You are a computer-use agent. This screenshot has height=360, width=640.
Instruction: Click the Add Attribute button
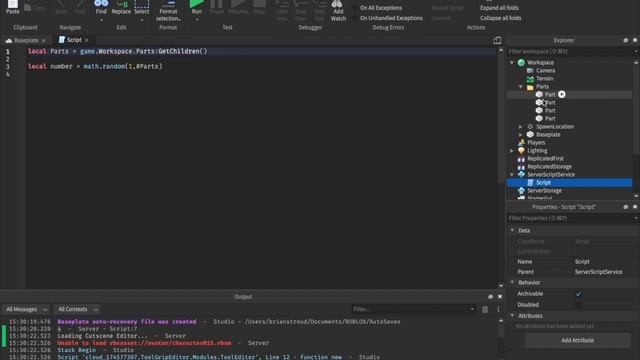[x=577, y=340]
